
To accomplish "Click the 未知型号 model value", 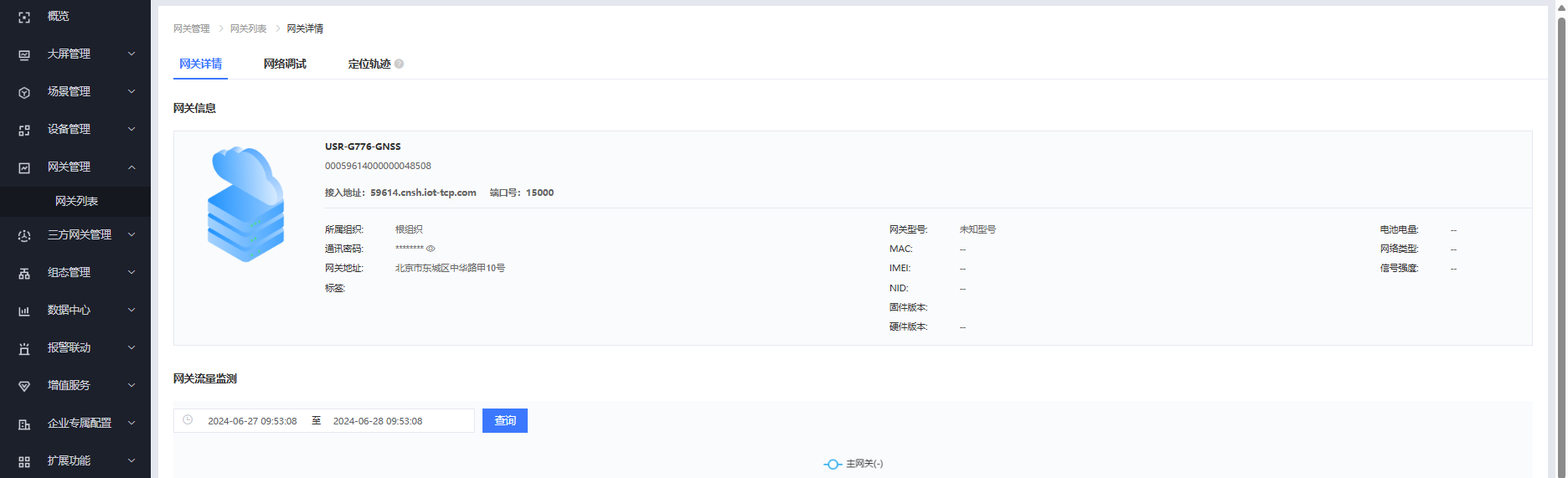I will tap(977, 229).
